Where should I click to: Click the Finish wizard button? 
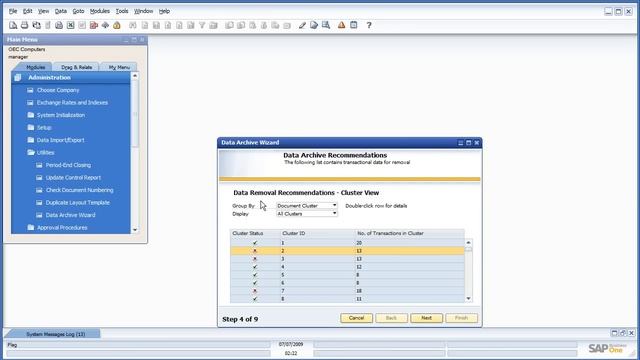tap(462, 318)
